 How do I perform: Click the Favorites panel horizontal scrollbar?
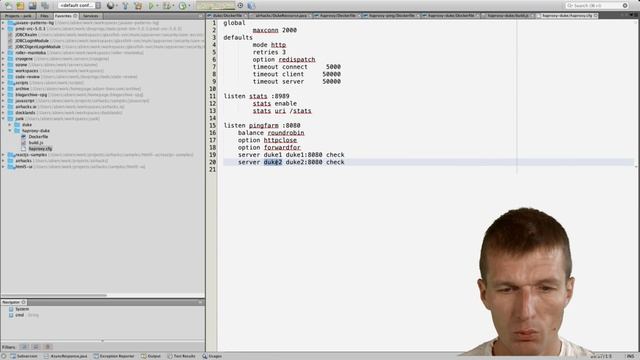54,295
